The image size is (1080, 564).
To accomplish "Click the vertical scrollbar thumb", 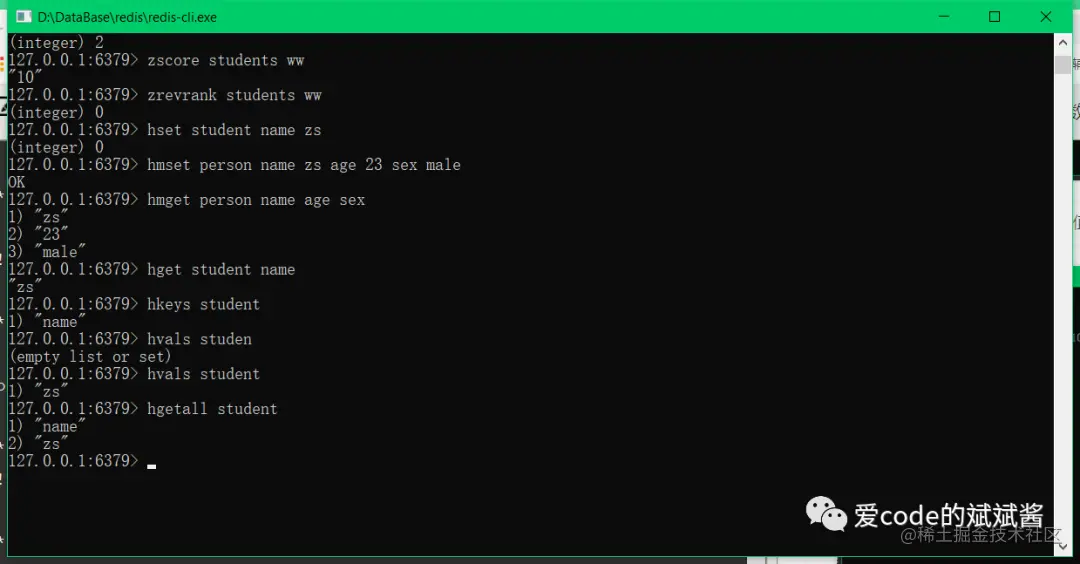I will point(1062,65).
